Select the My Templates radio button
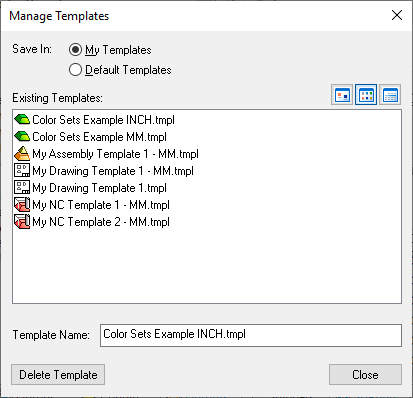Image resolution: width=413 pixels, height=398 pixels. click(75, 50)
